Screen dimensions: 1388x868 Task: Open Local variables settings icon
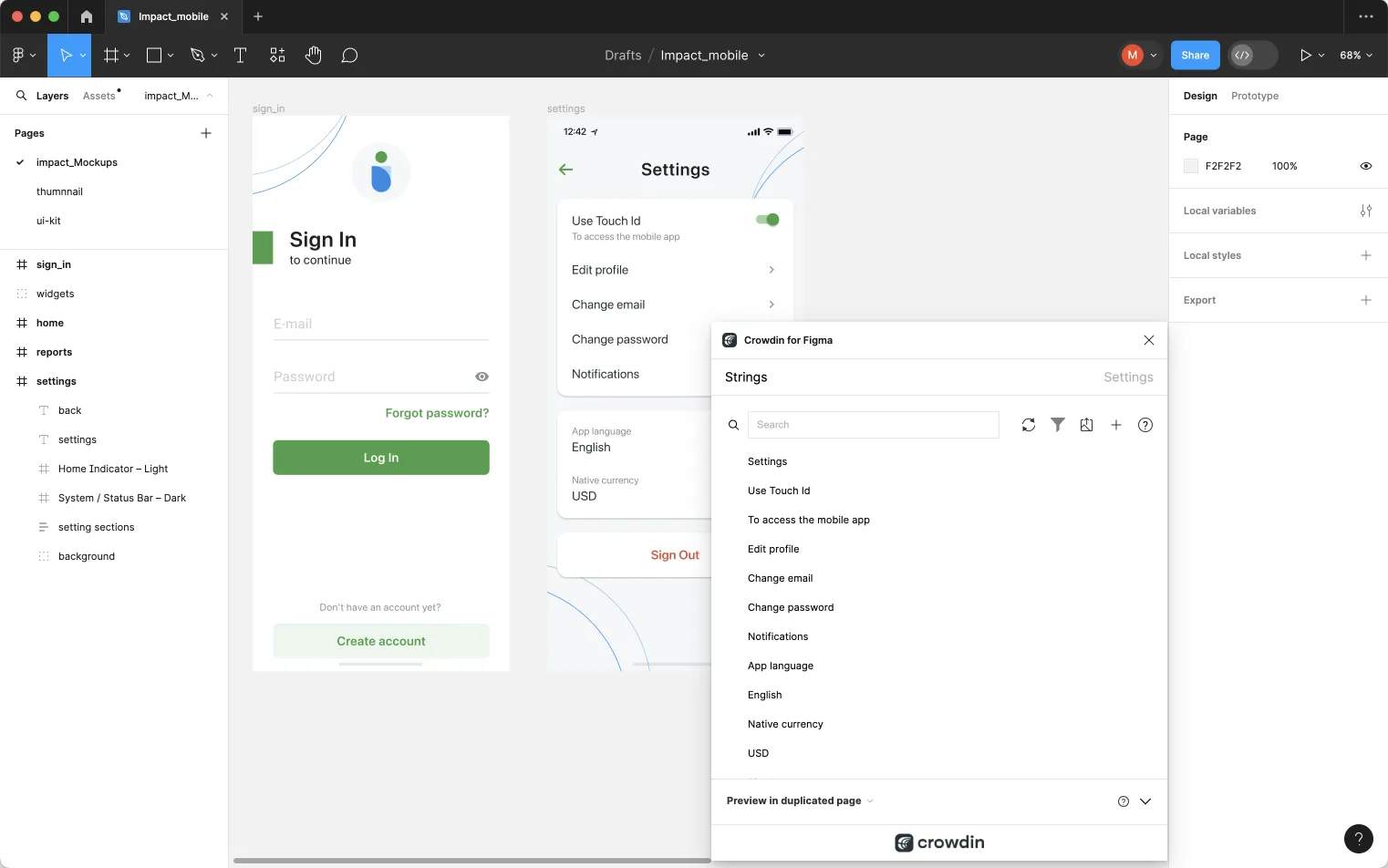(1366, 211)
